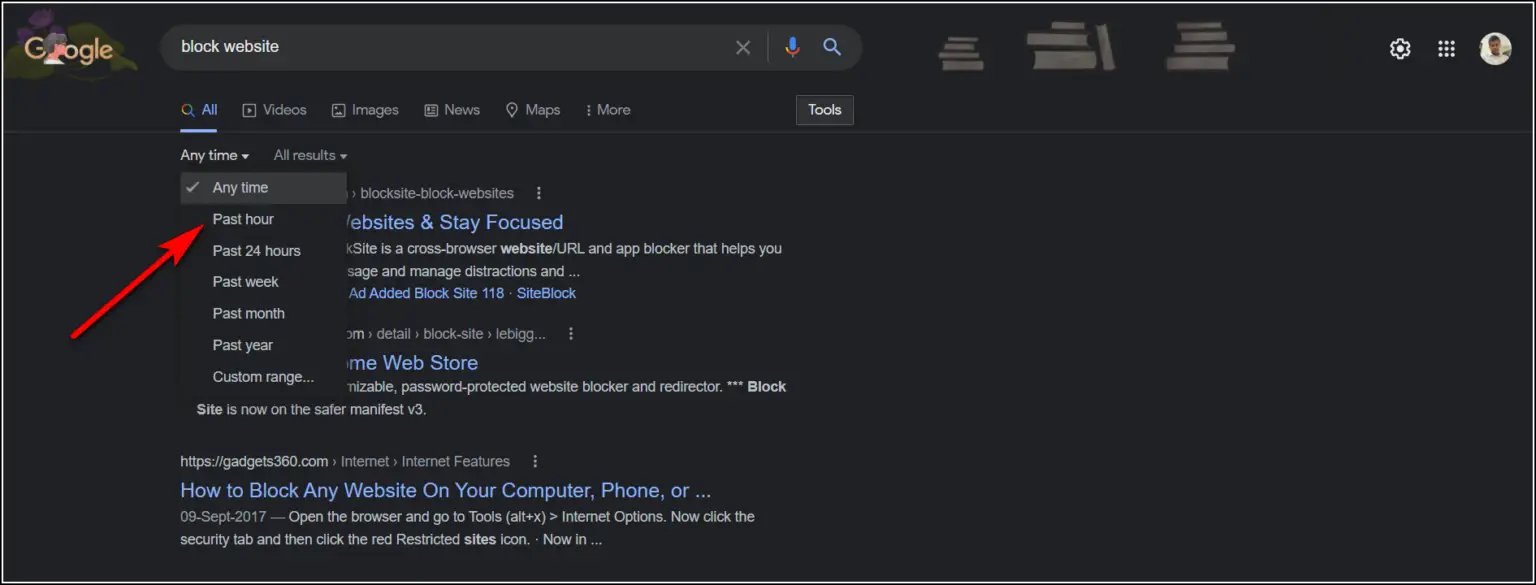Open the Google apps grid
The image size is (1536, 585).
point(1446,47)
